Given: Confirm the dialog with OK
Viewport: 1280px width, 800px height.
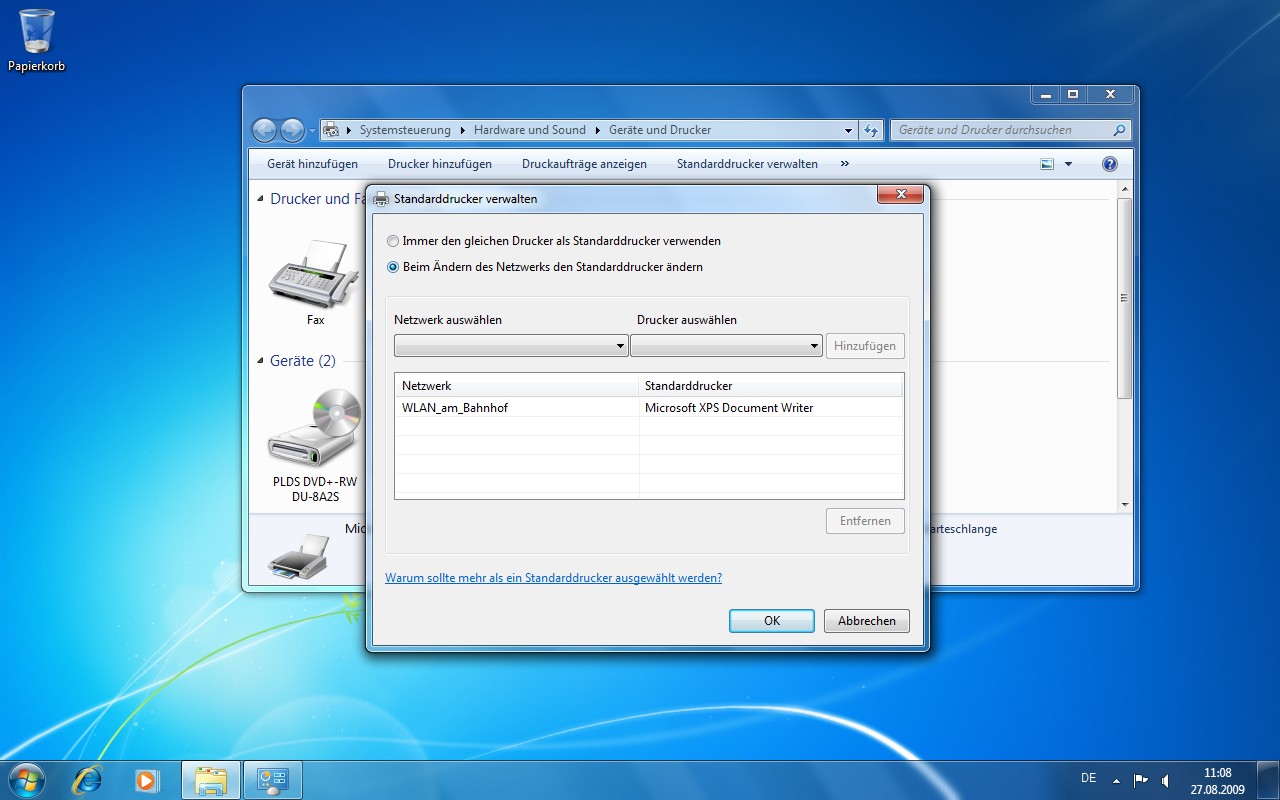Looking at the screenshot, I should click(x=771, y=620).
